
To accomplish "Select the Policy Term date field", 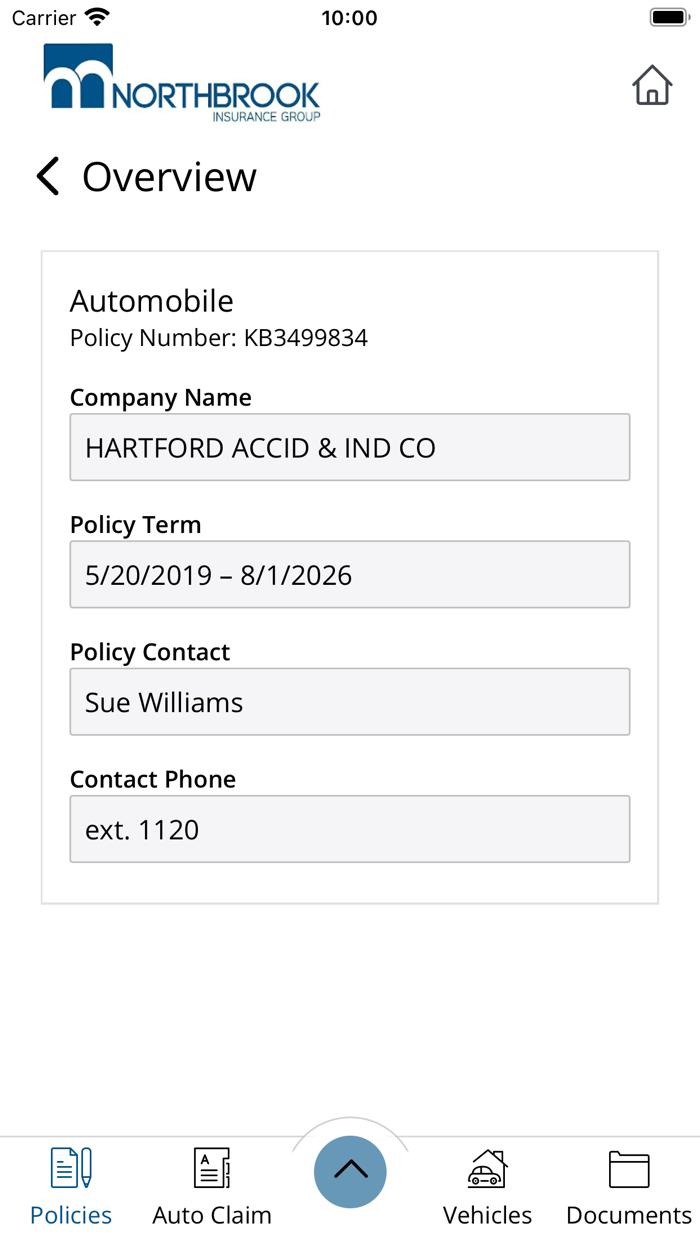I will click(x=350, y=574).
